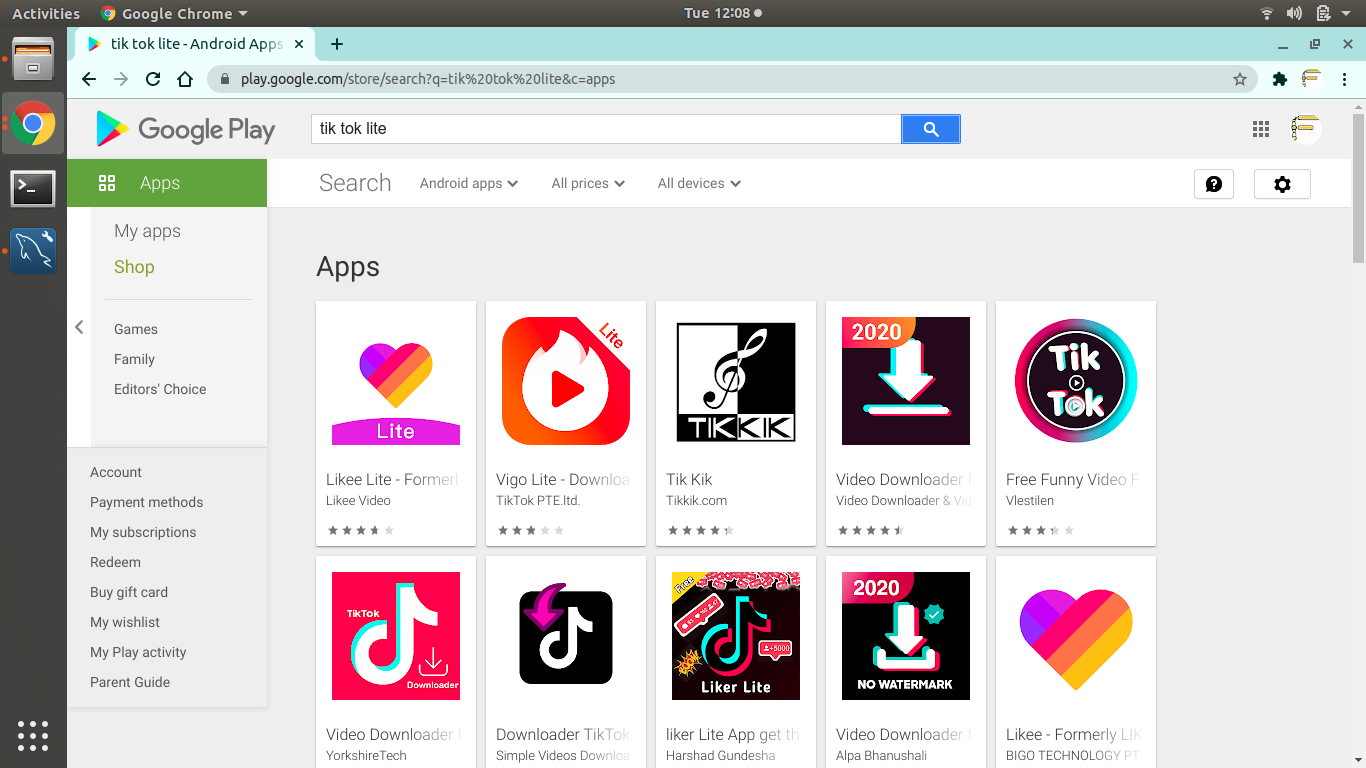Open Payment methods
1366x768 pixels.
[146, 502]
